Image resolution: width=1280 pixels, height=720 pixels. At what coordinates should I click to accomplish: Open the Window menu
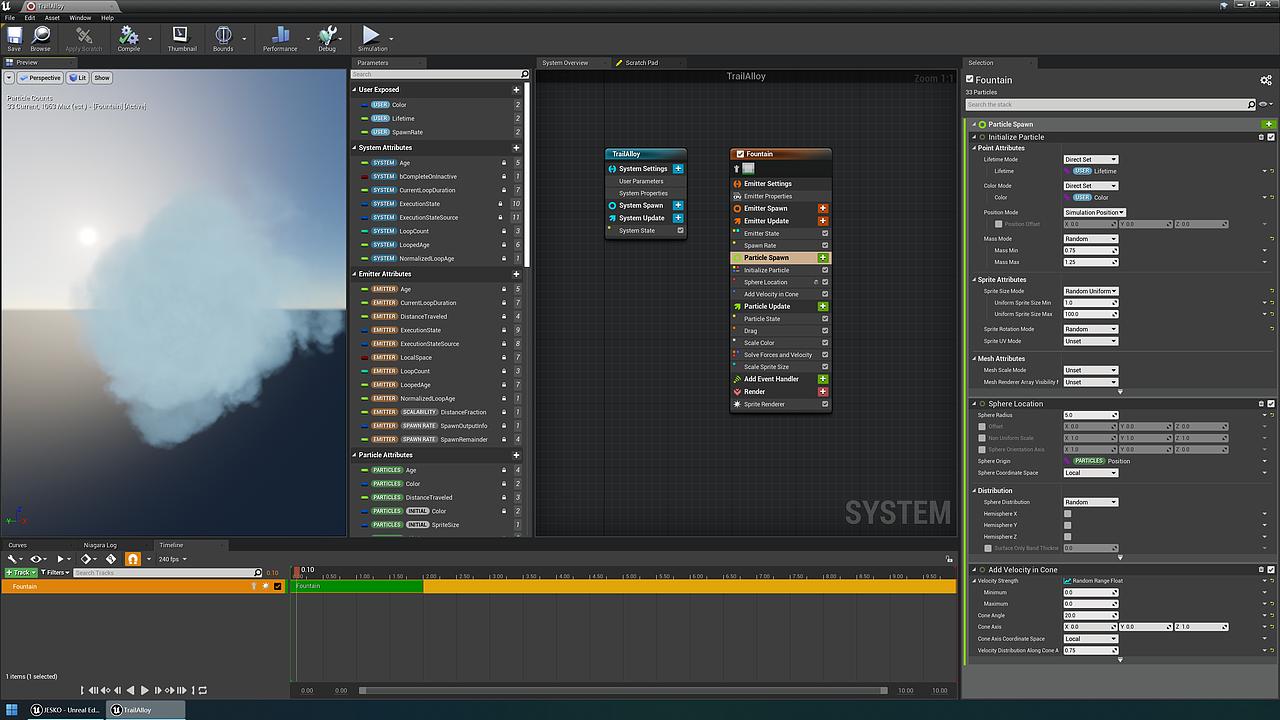point(80,18)
